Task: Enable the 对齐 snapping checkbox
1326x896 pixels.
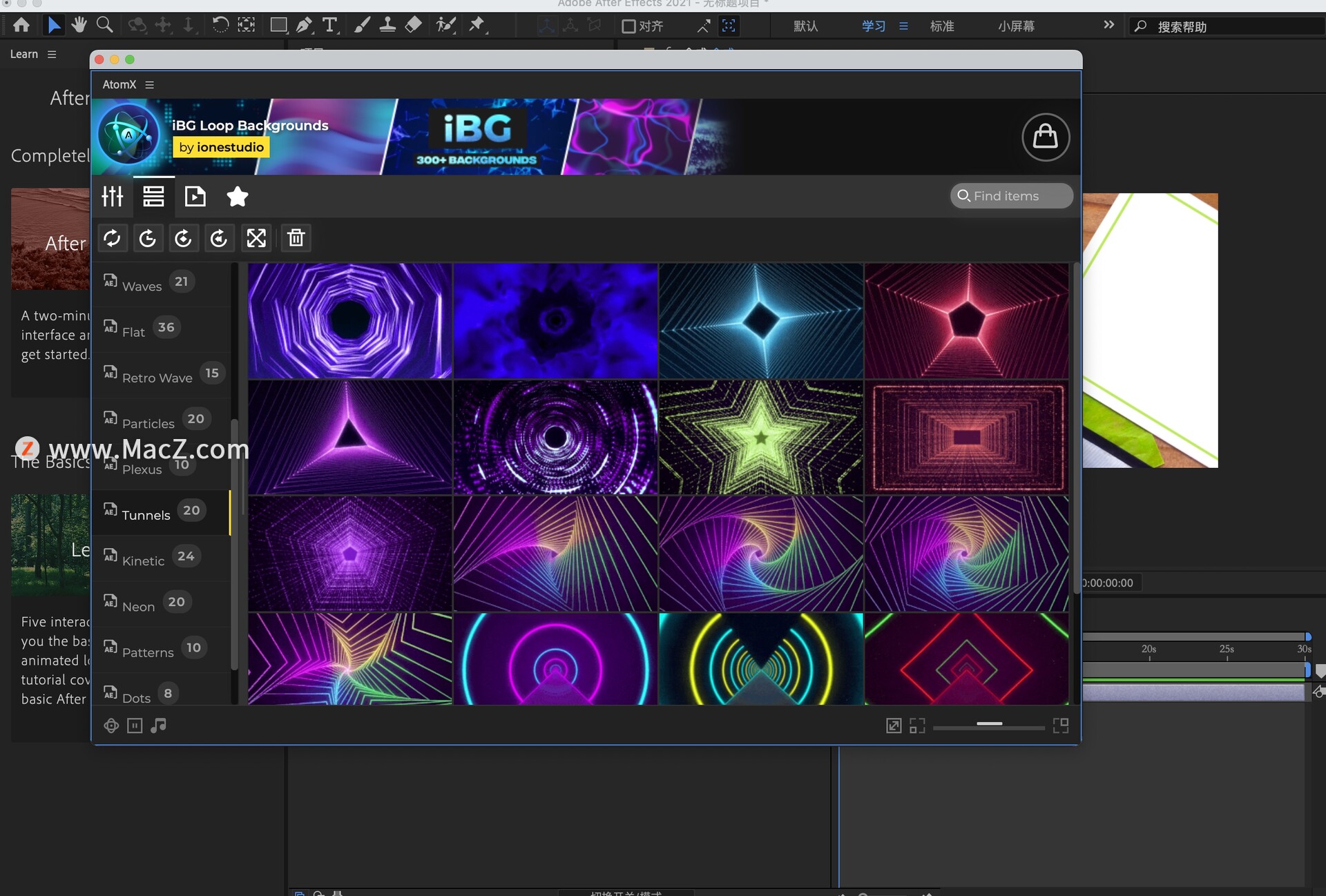Action: (x=628, y=26)
